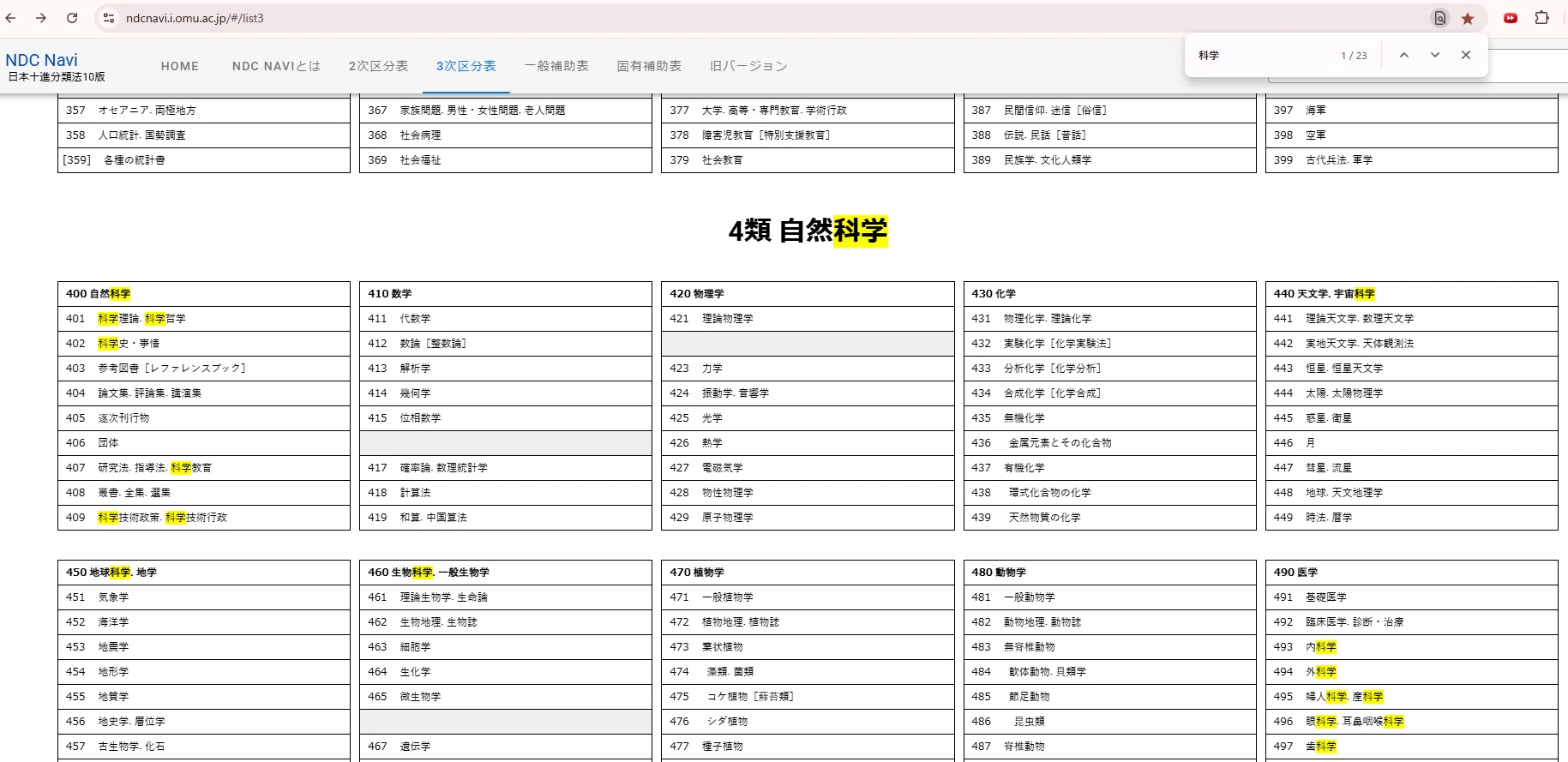The height and width of the screenshot is (762, 1568).
Task: Open the 430 化学 header
Action: click(x=1110, y=293)
